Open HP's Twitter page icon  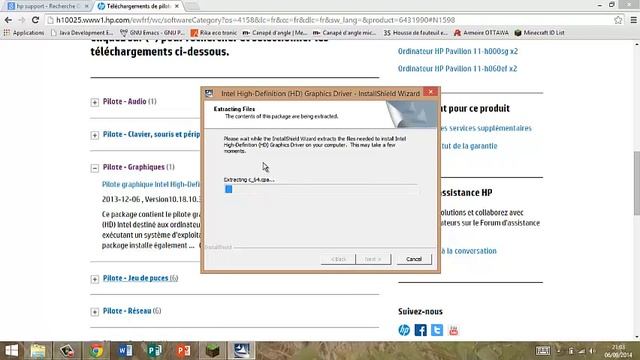pyautogui.click(x=437, y=330)
